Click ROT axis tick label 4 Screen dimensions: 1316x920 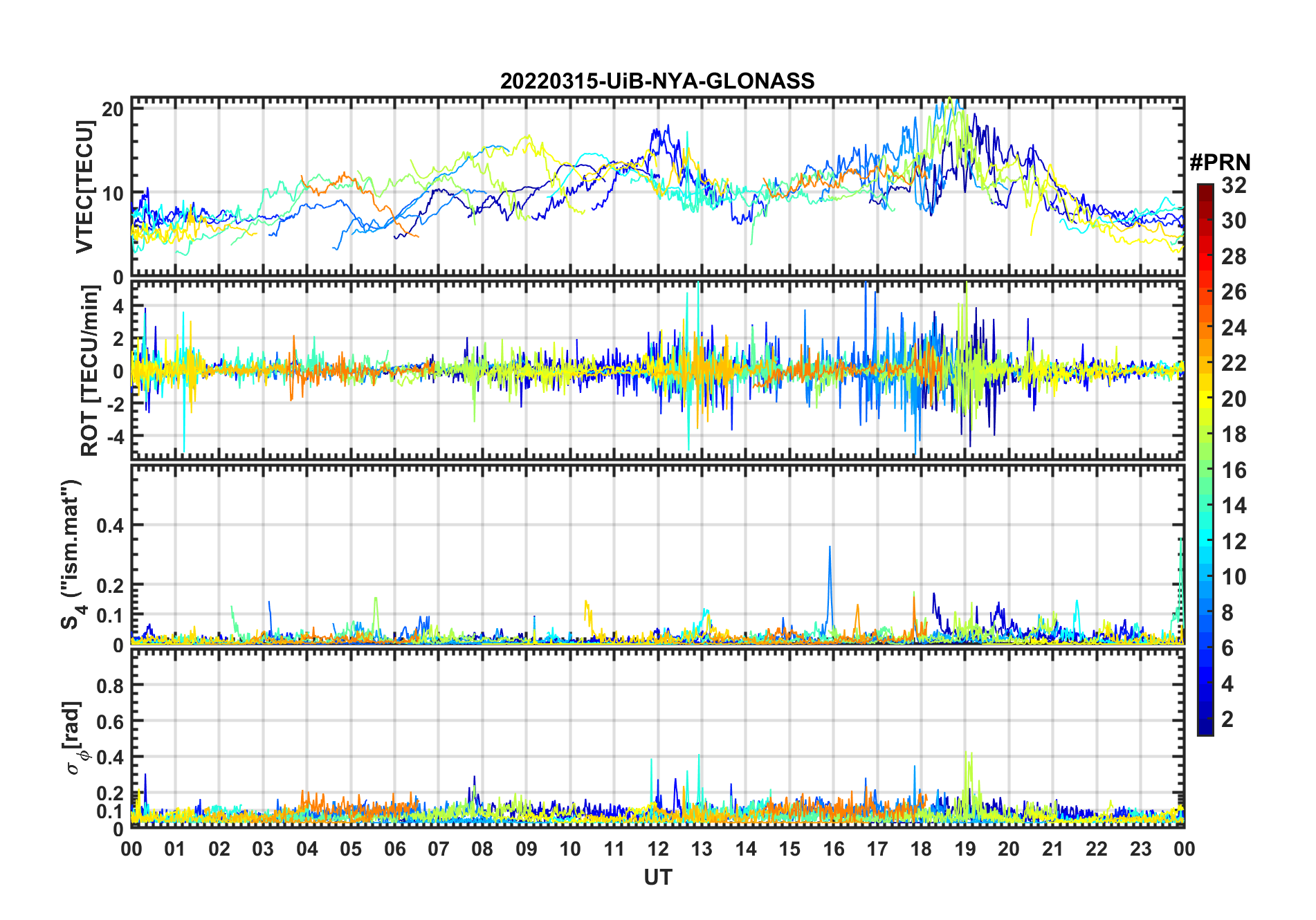(118, 306)
